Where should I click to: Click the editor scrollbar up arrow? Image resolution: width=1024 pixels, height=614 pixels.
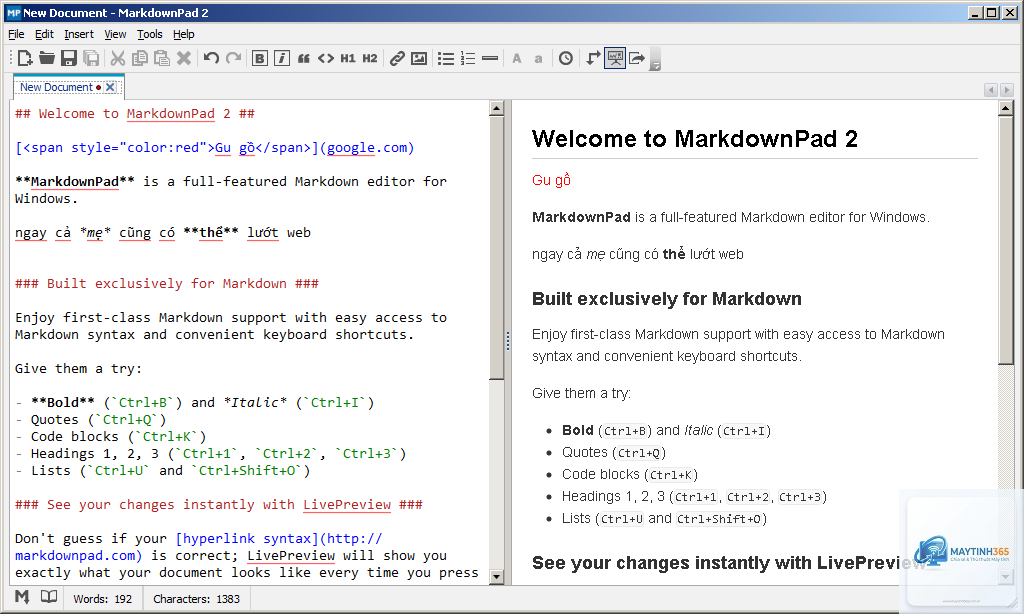click(x=496, y=108)
